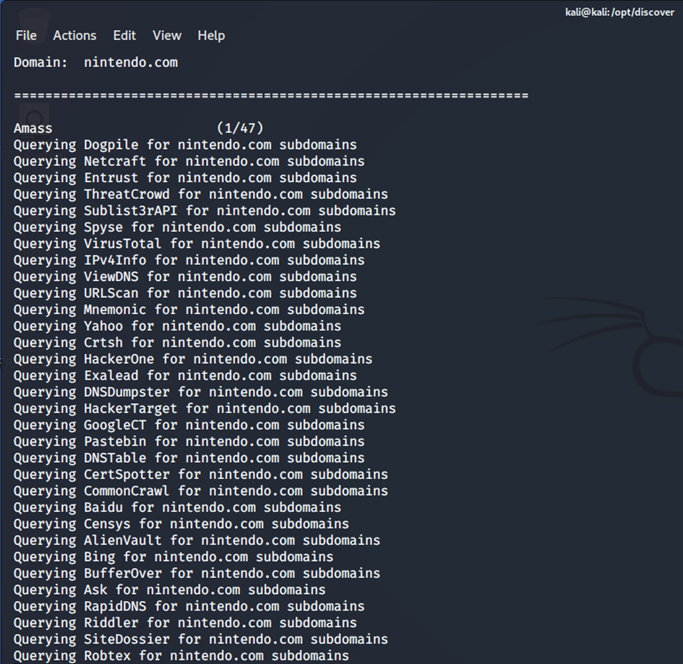The image size is (683, 664).
Task: Click the 'Querying Robtex' line
Action: 181,656
